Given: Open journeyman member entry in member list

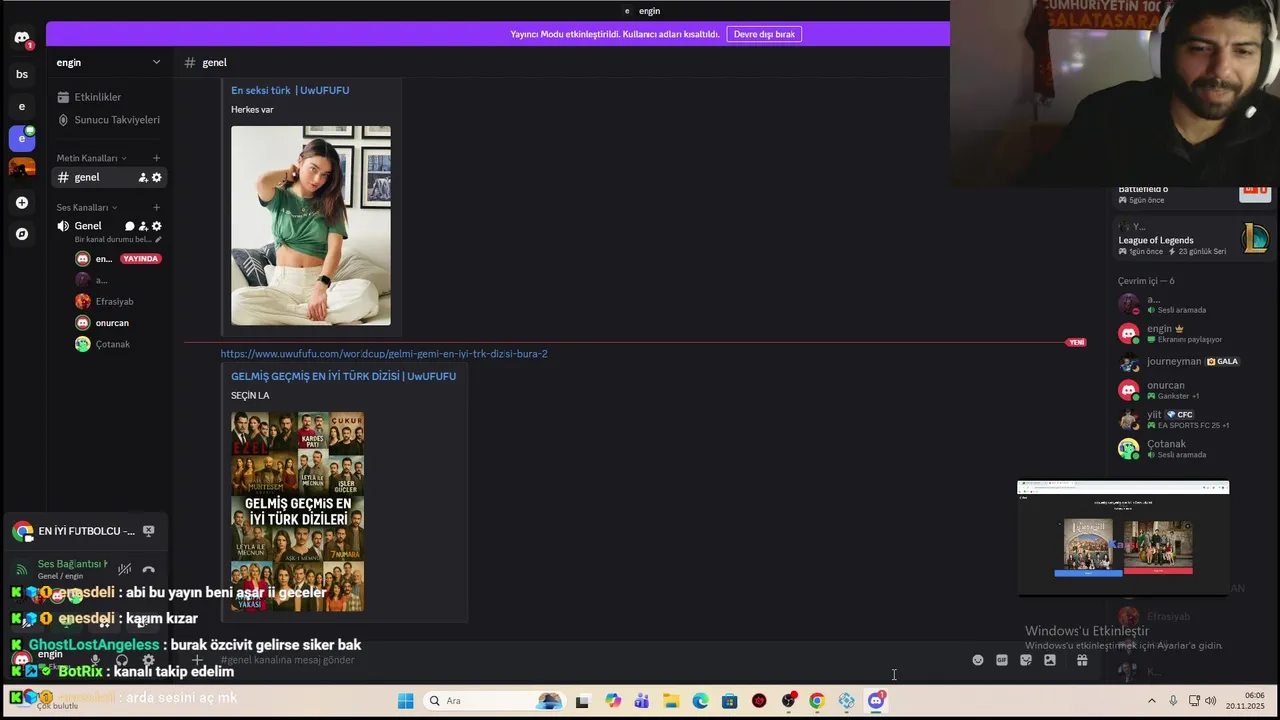Looking at the screenshot, I should pyautogui.click(x=1192, y=362).
